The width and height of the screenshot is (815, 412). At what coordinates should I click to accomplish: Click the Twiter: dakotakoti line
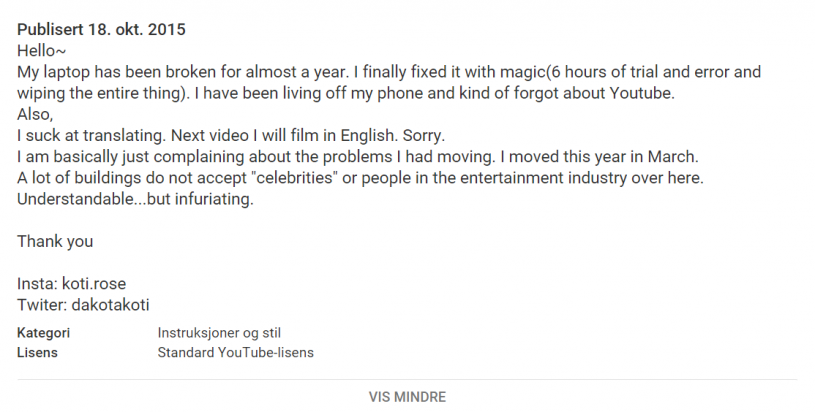[83, 304]
